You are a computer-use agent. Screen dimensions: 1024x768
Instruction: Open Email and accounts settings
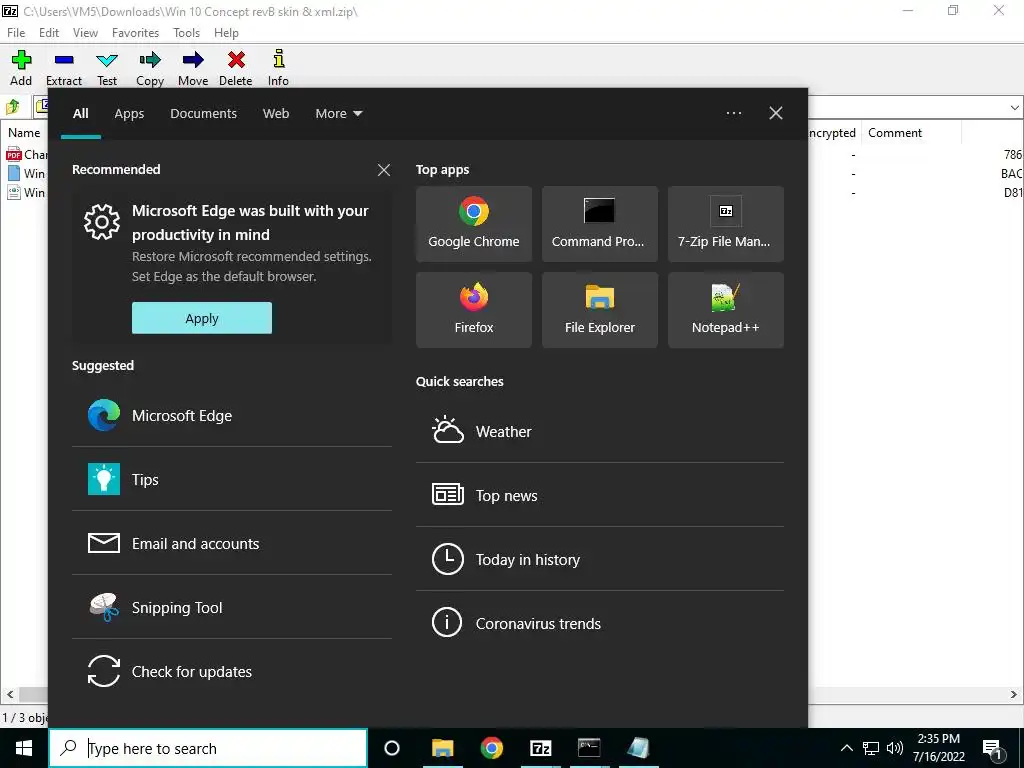[x=232, y=543]
